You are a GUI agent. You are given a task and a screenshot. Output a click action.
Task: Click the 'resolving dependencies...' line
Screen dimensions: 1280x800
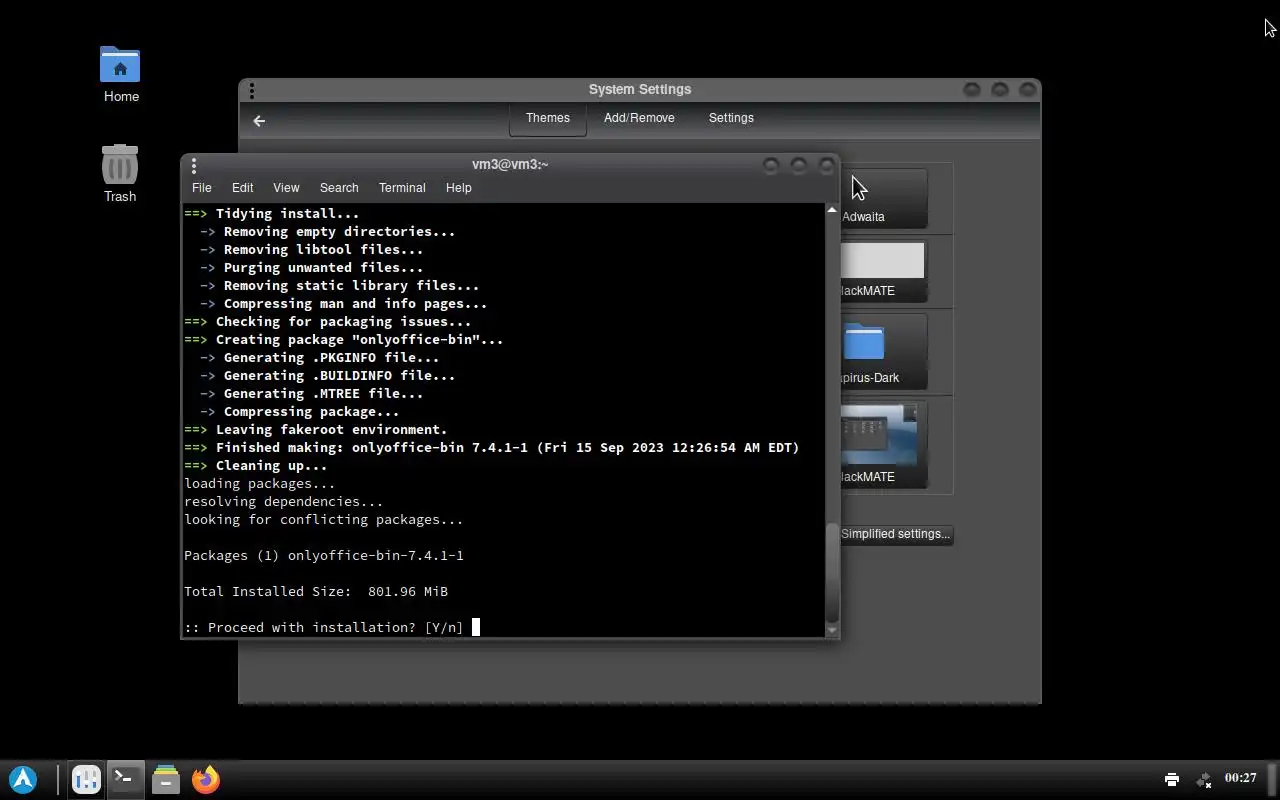click(284, 502)
